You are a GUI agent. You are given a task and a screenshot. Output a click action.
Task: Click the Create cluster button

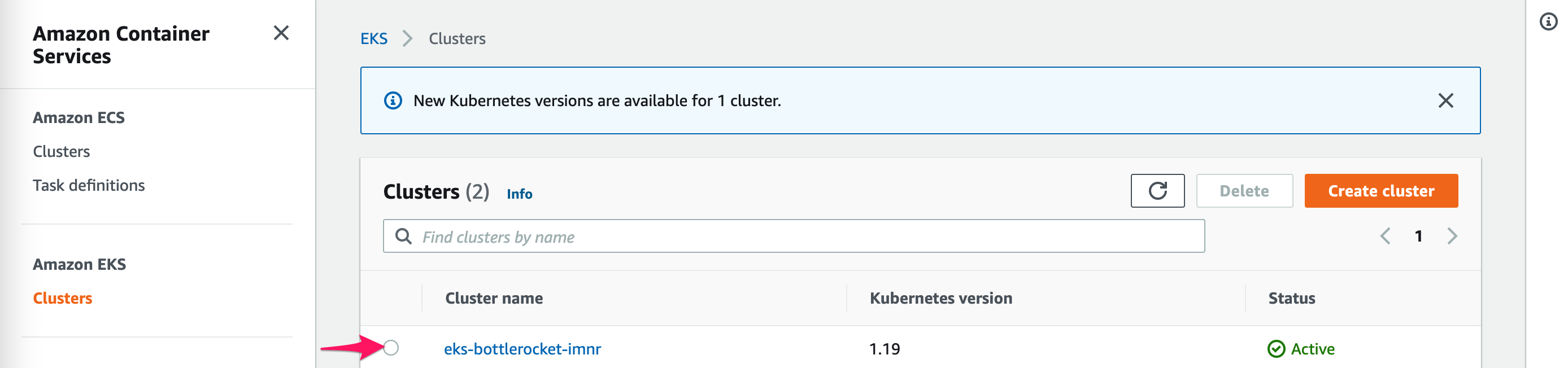coord(1380,191)
